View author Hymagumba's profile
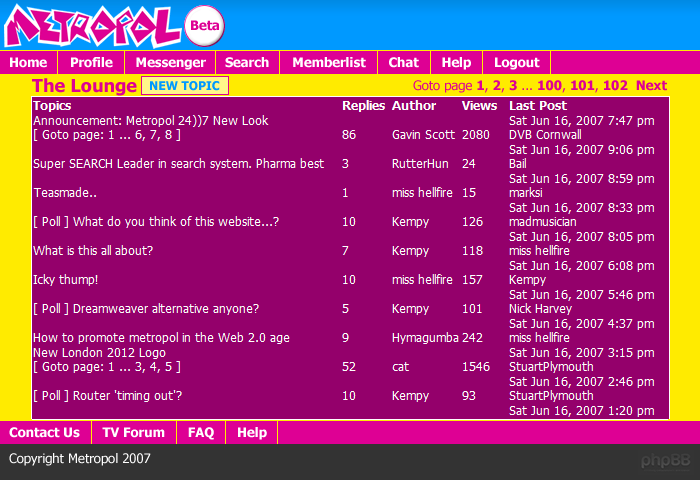Screen dimensions: 700x480 (x=425, y=338)
